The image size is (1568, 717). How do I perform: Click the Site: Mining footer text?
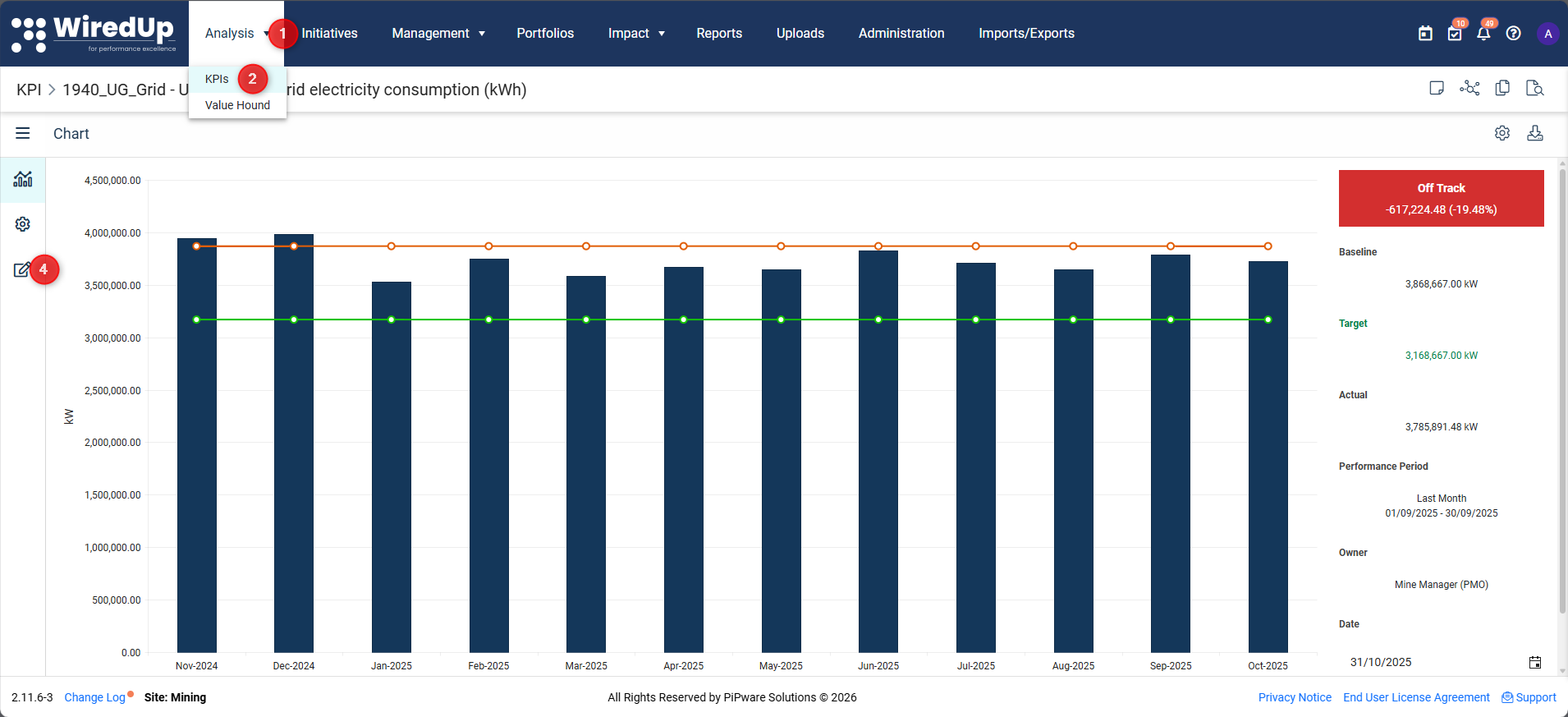coord(175,697)
